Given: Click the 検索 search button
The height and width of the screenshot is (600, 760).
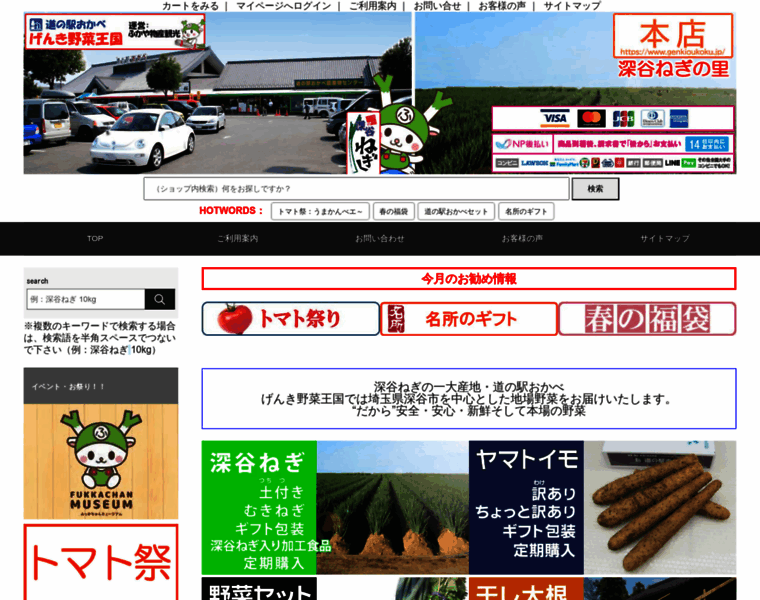Looking at the screenshot, I should pyautogui.click(x=595, y=189).
